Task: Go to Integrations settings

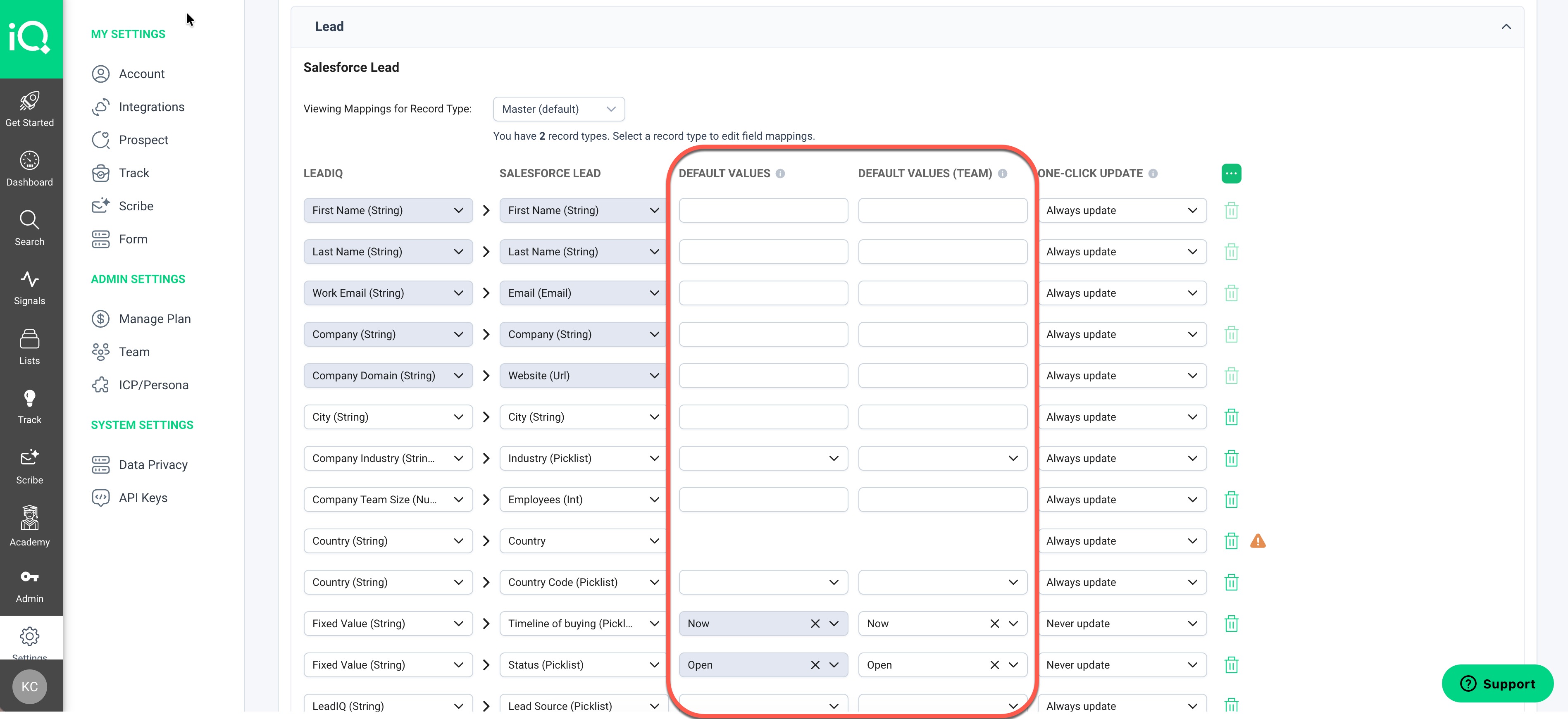Action: 151,107
